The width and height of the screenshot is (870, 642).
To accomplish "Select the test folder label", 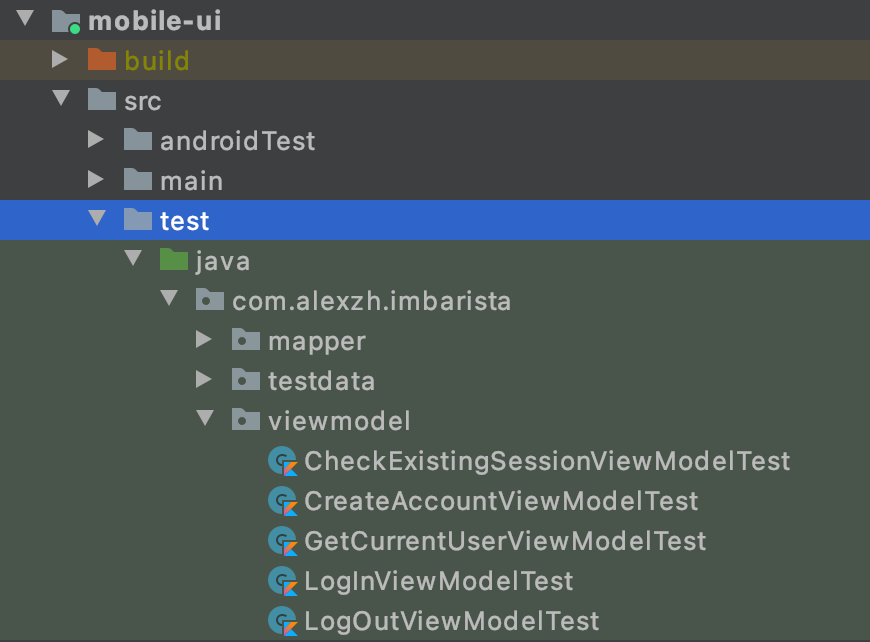I will 184,220.
